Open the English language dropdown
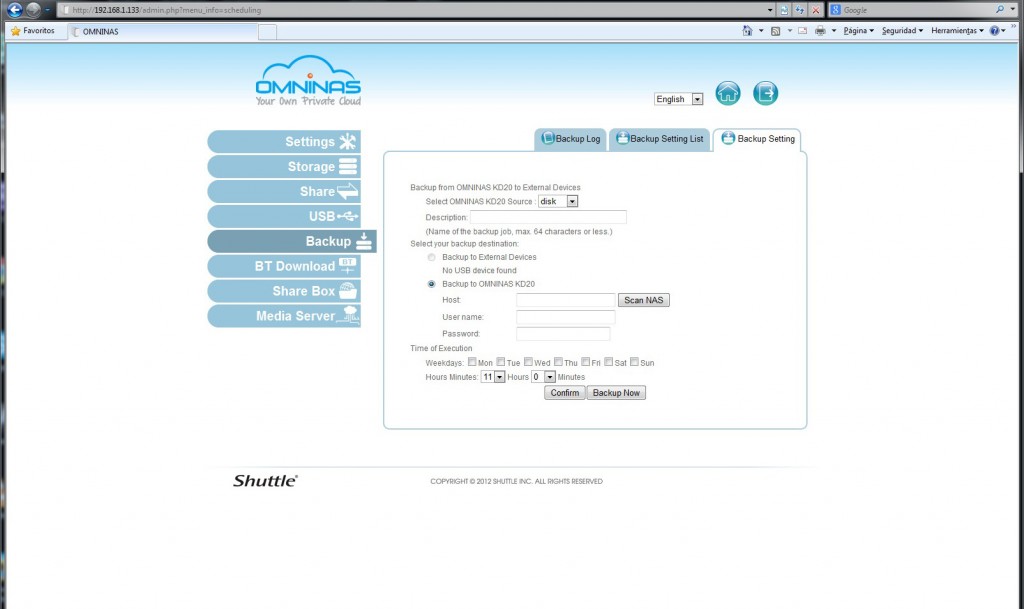The height and width of the screenshot is (609, 1024). [x=679, y=99]
